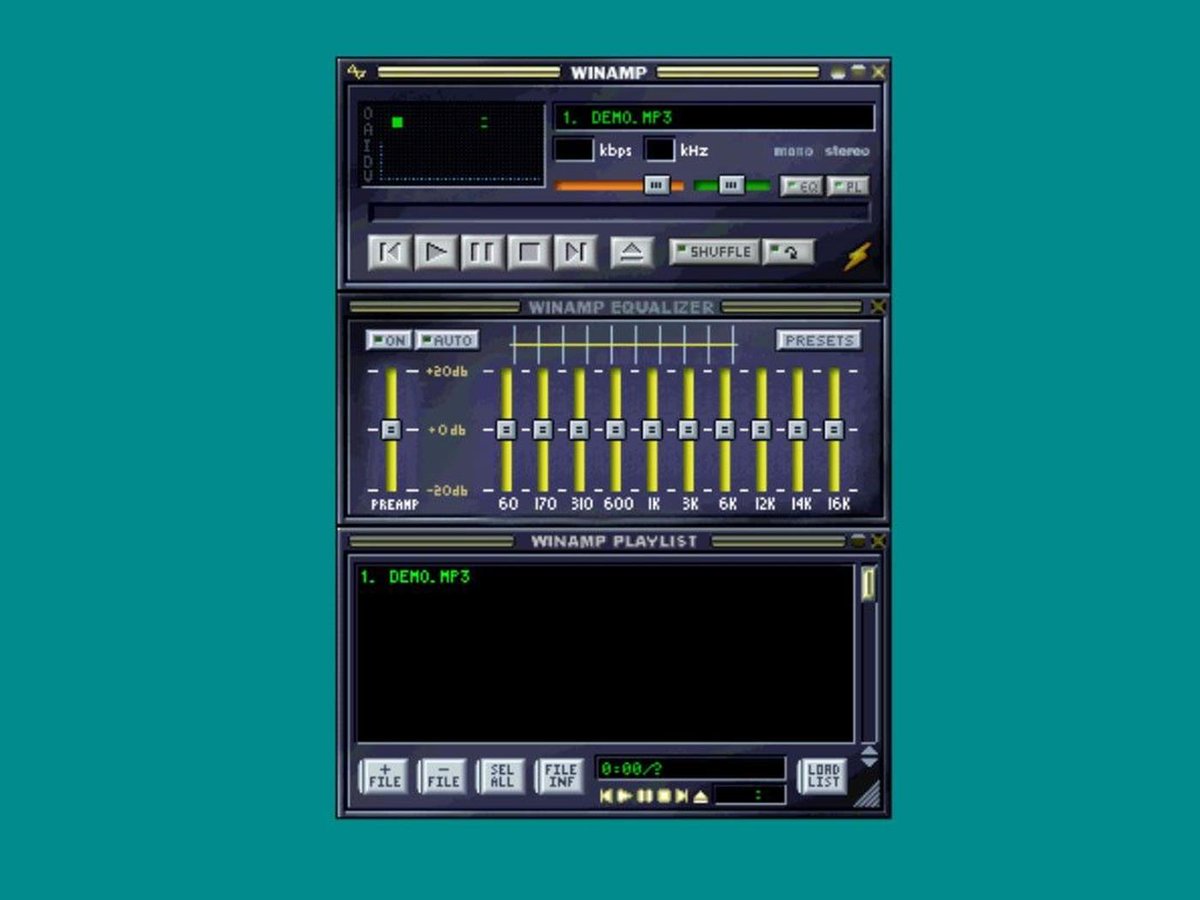Click the A always-on-top clutterbar letter
Screen dimensions: 1200x900
point(368,129)
